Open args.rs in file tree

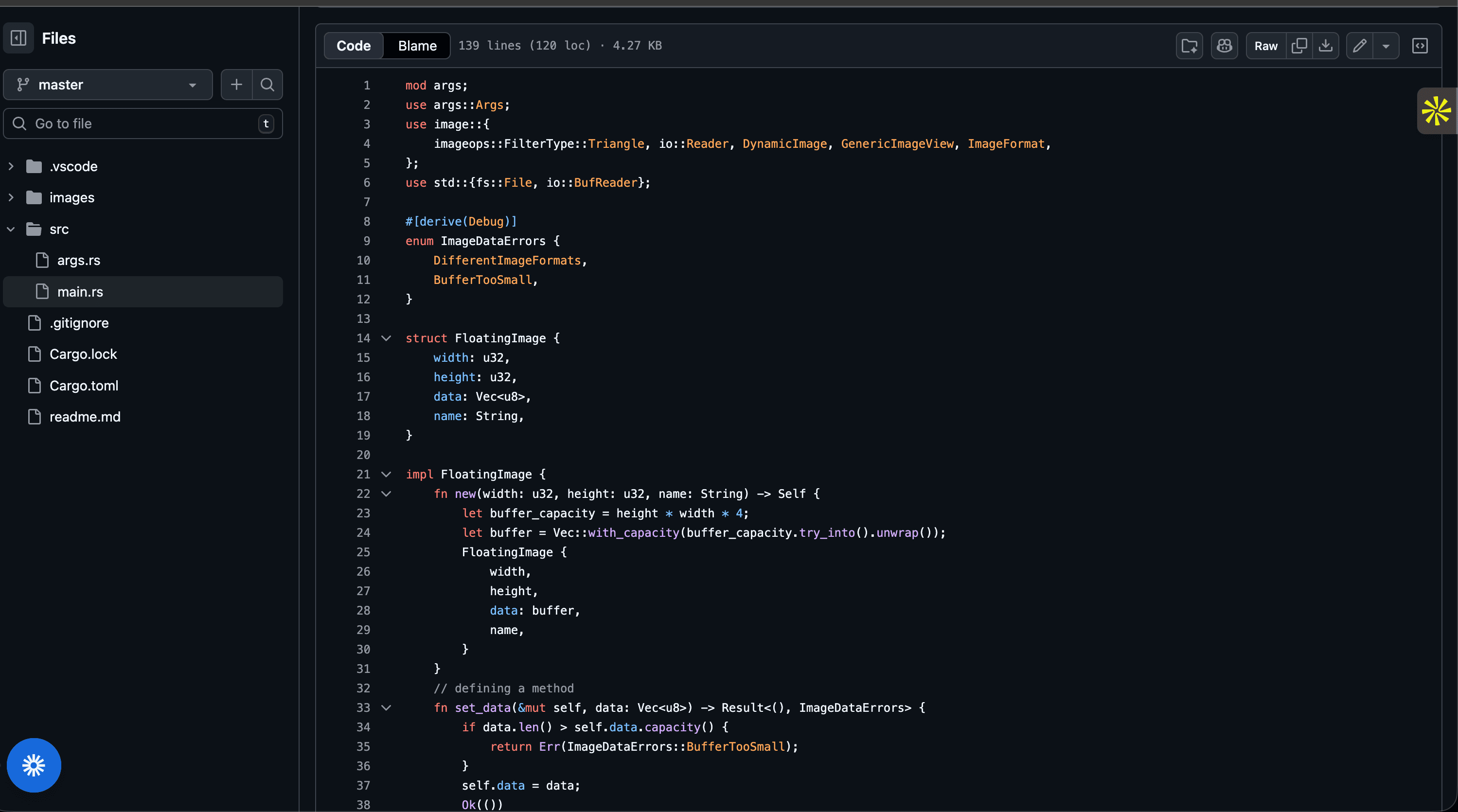tap(79, 260)
